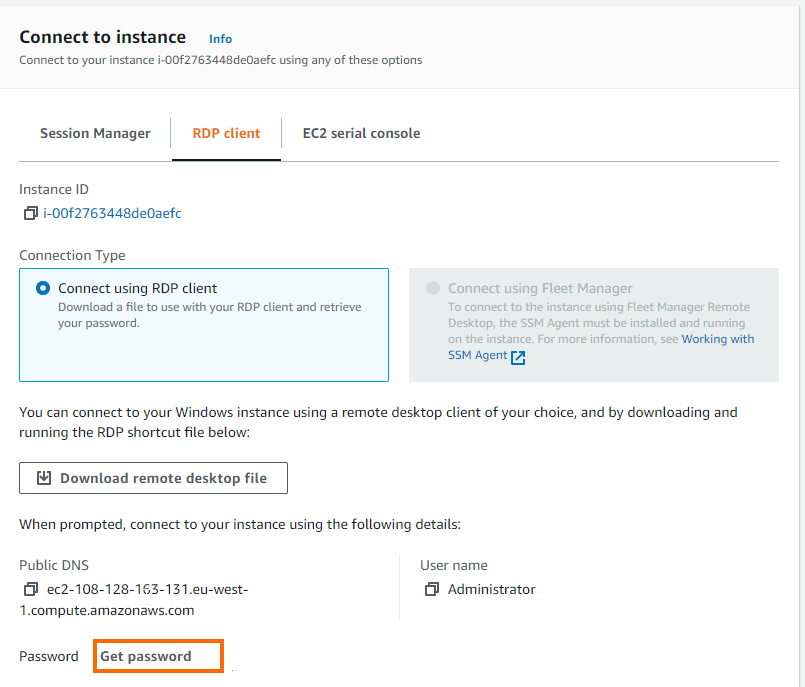Switch to the Session Manager tab
The image size is (805, 687).
pos(95,133)
